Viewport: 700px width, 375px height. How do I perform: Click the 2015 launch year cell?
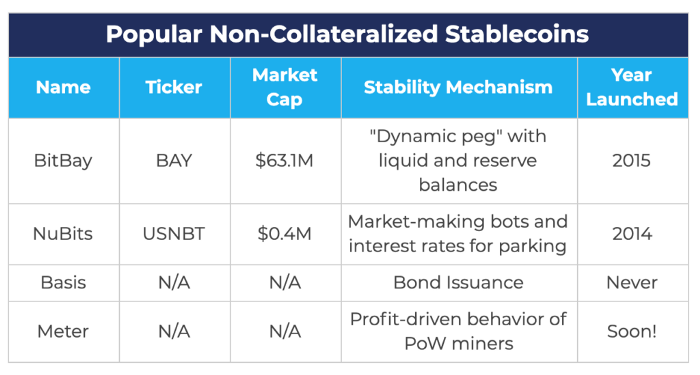coord(632,161)
